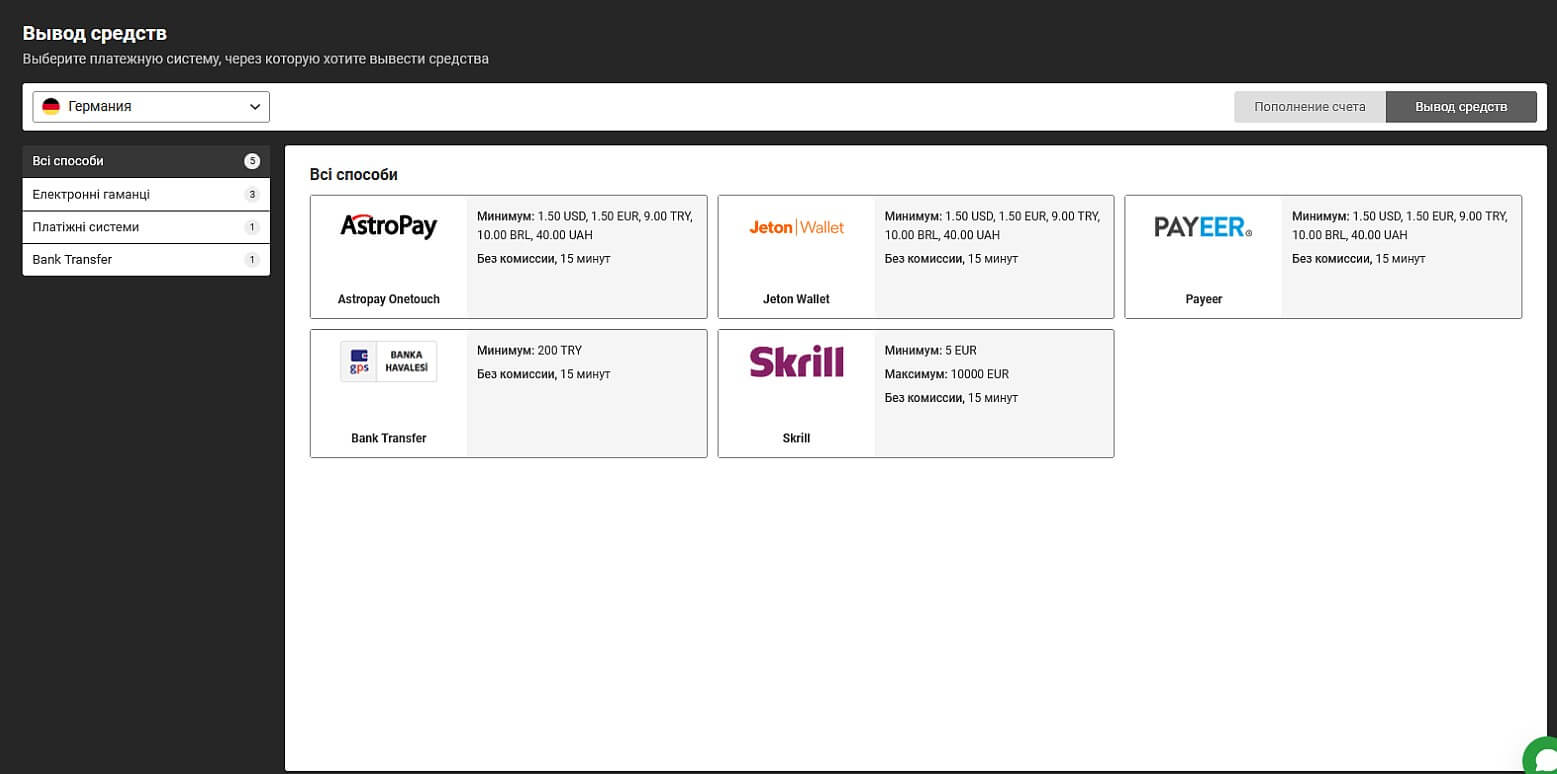Screen dimensions: 1557x774
Task: Click AstroPay card minimum amounts text
Action: point(585,226)
